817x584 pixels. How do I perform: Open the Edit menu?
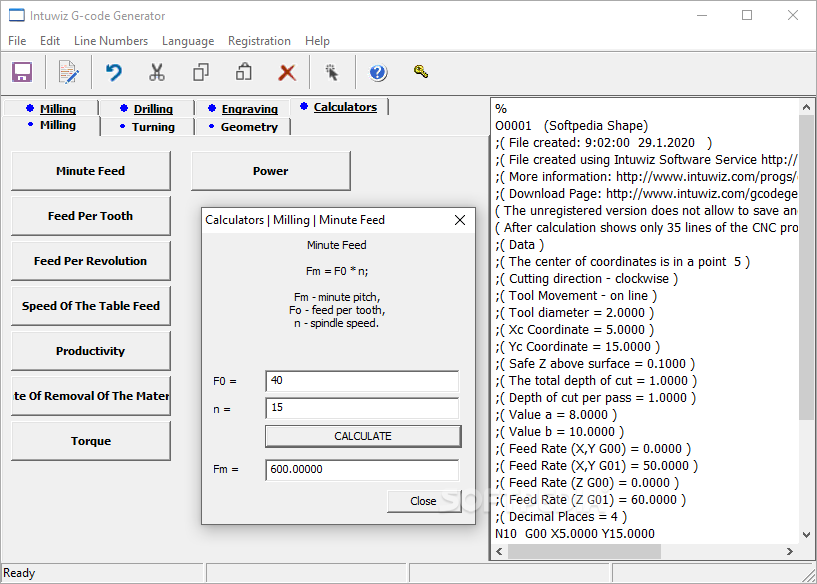(50, 41)
